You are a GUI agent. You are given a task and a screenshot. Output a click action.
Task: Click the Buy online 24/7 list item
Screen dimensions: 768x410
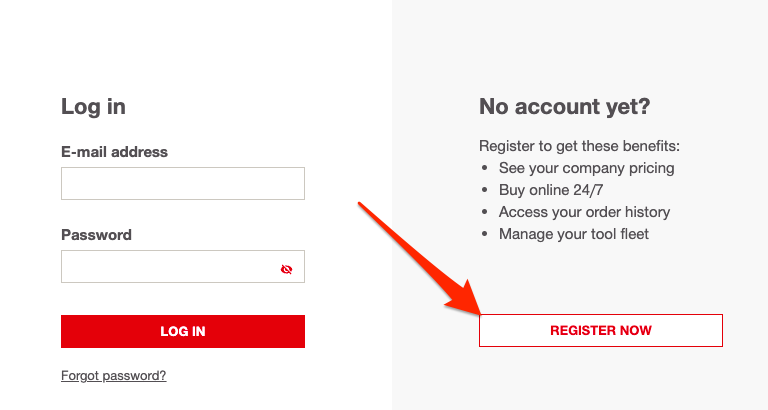(x=551, y=190)
